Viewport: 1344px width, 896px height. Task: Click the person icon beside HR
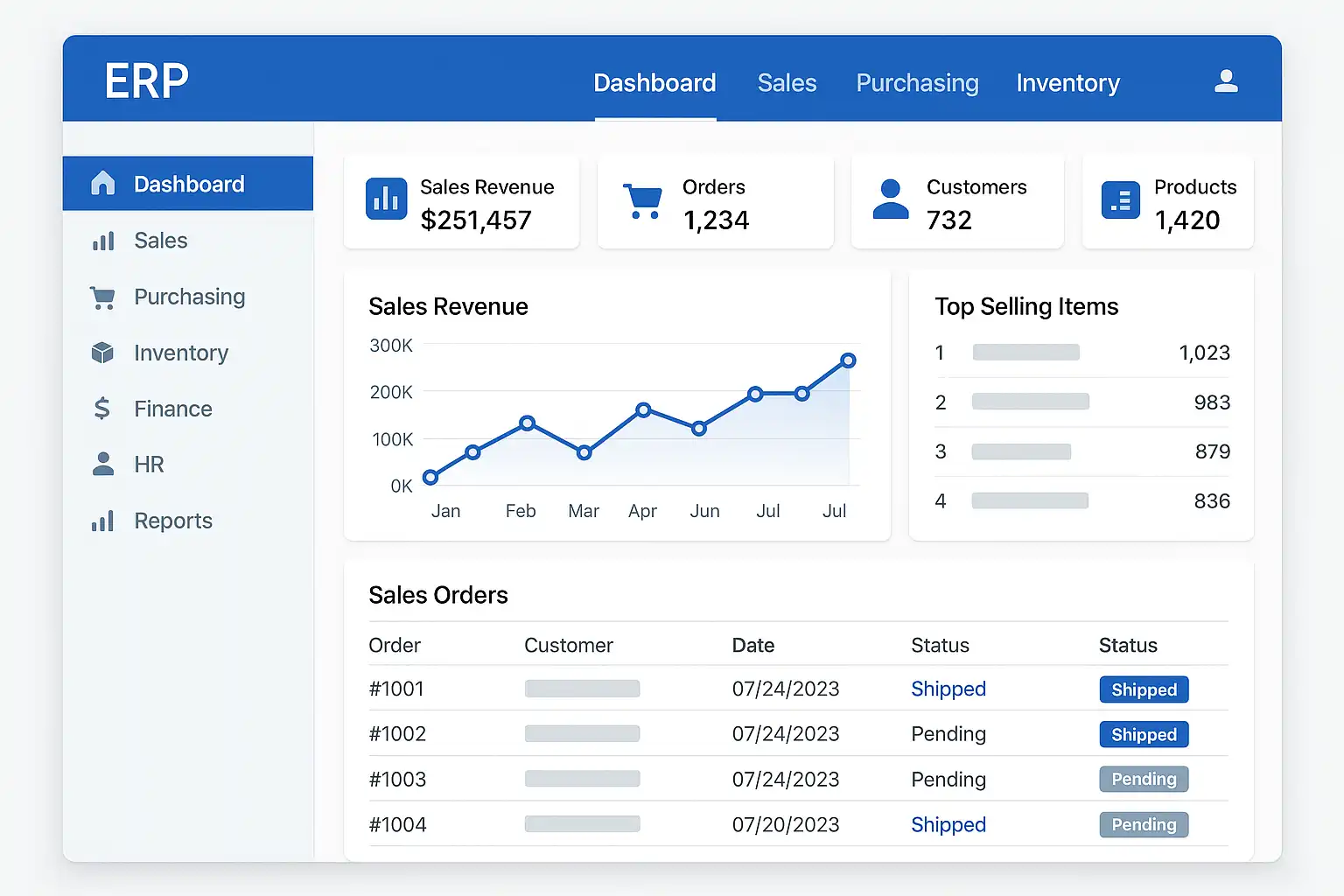click(103, 464)
